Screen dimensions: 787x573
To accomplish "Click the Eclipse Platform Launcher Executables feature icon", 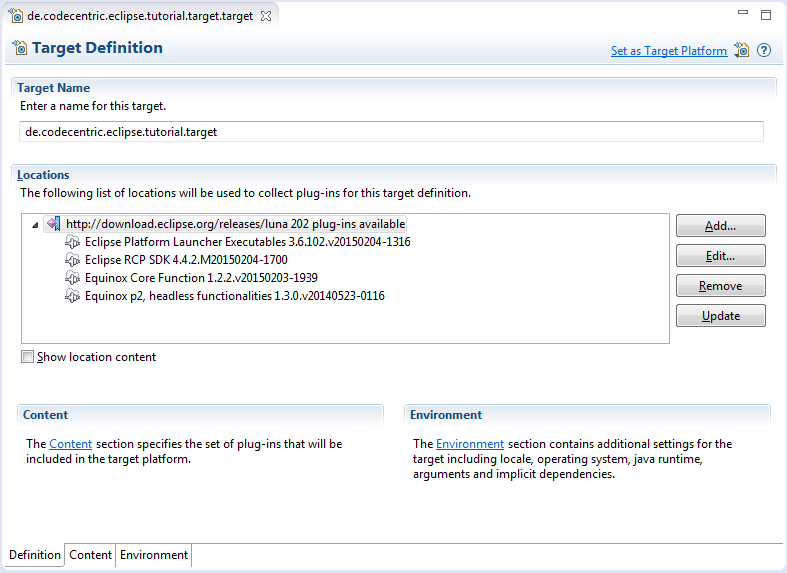I will [73, 242].
